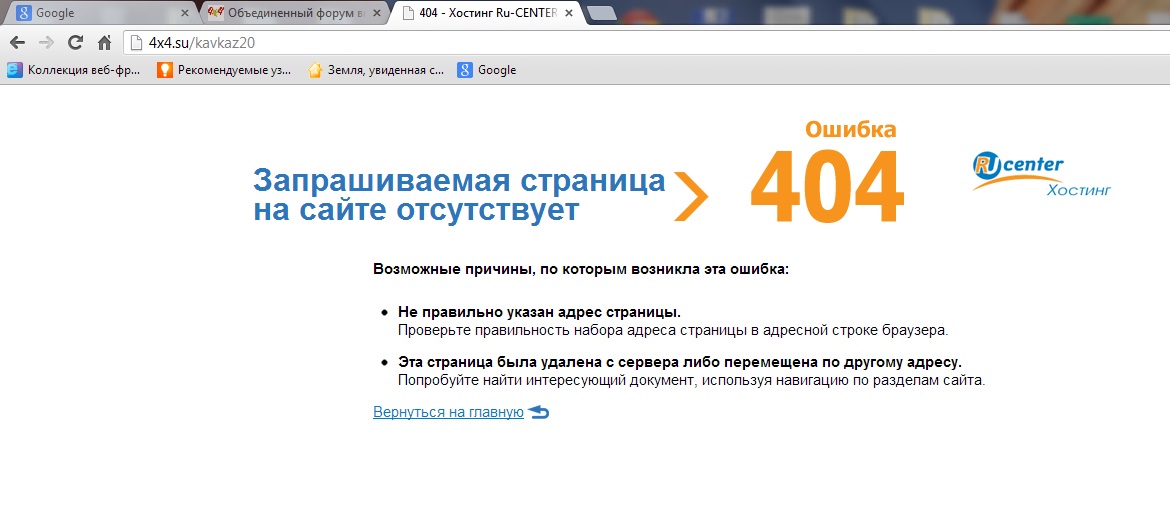Click the Вернуться на главную link
This screenshot has height=525, width=1170.
click(448, 412)
